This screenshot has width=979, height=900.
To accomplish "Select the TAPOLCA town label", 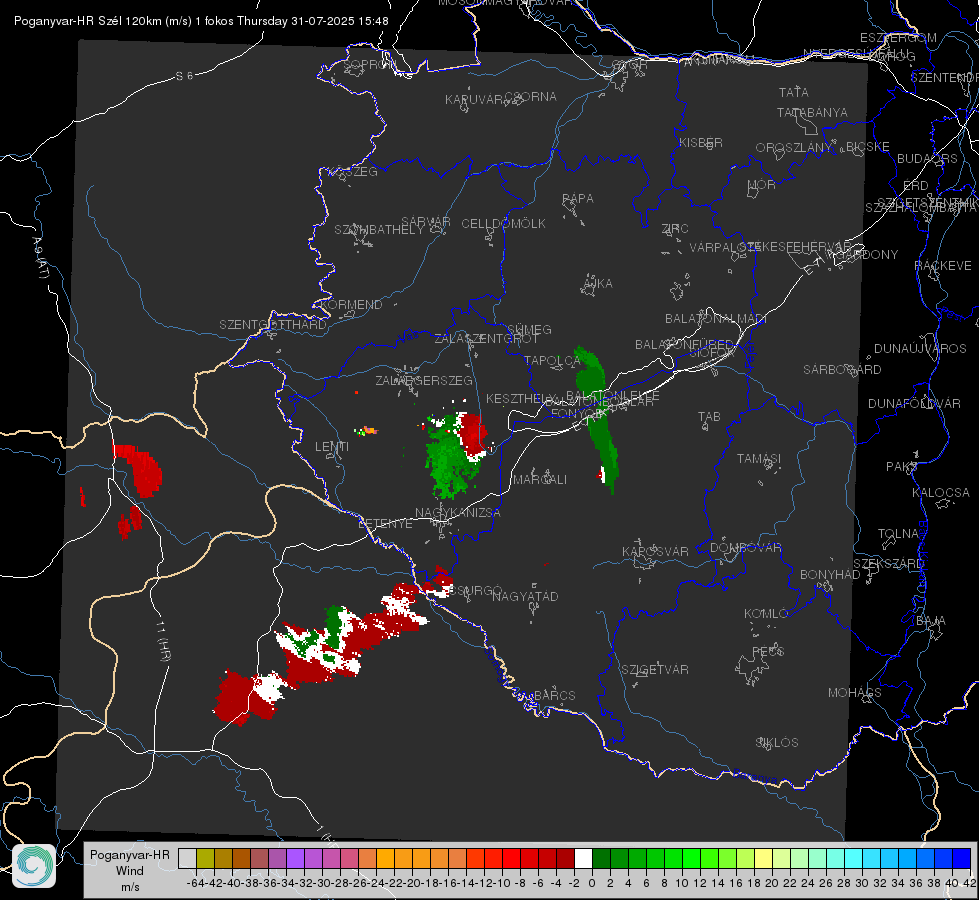I will pyautogui.click(x=553, y=360).
